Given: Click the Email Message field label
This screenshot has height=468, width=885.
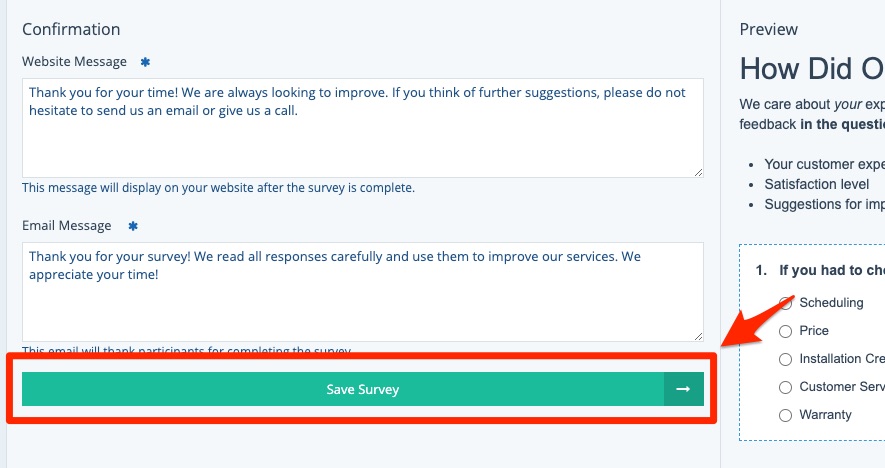Looking at the screenshot, I should (68, 226).
